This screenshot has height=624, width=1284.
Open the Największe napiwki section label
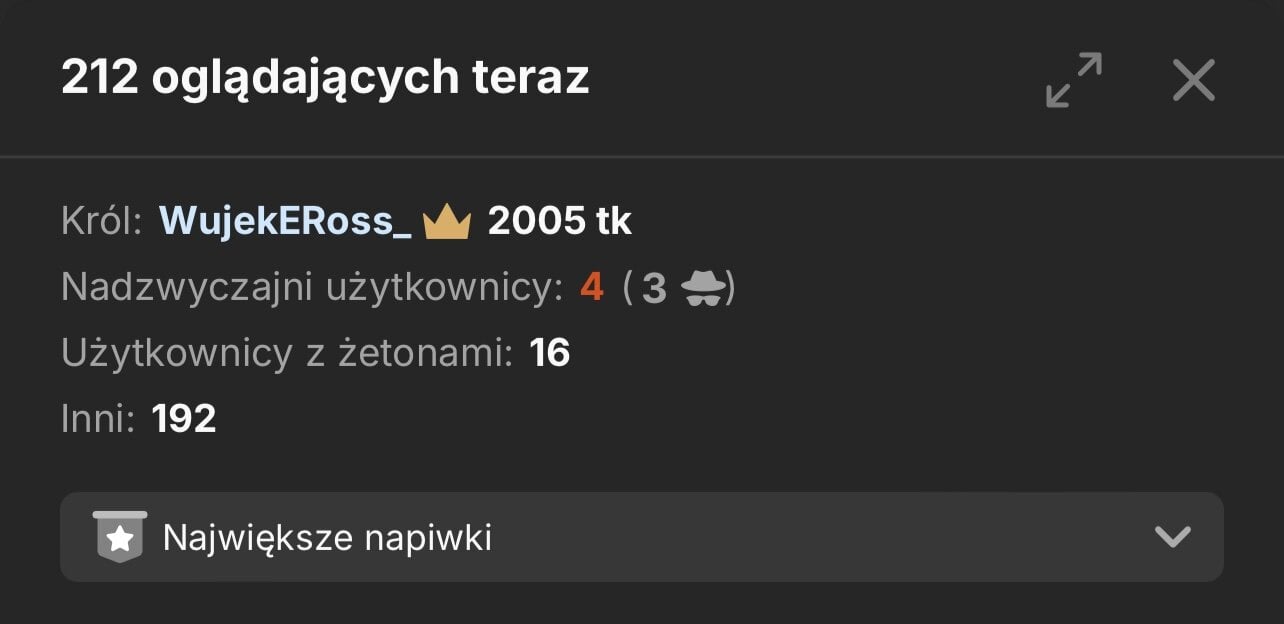tap(327, 538)
